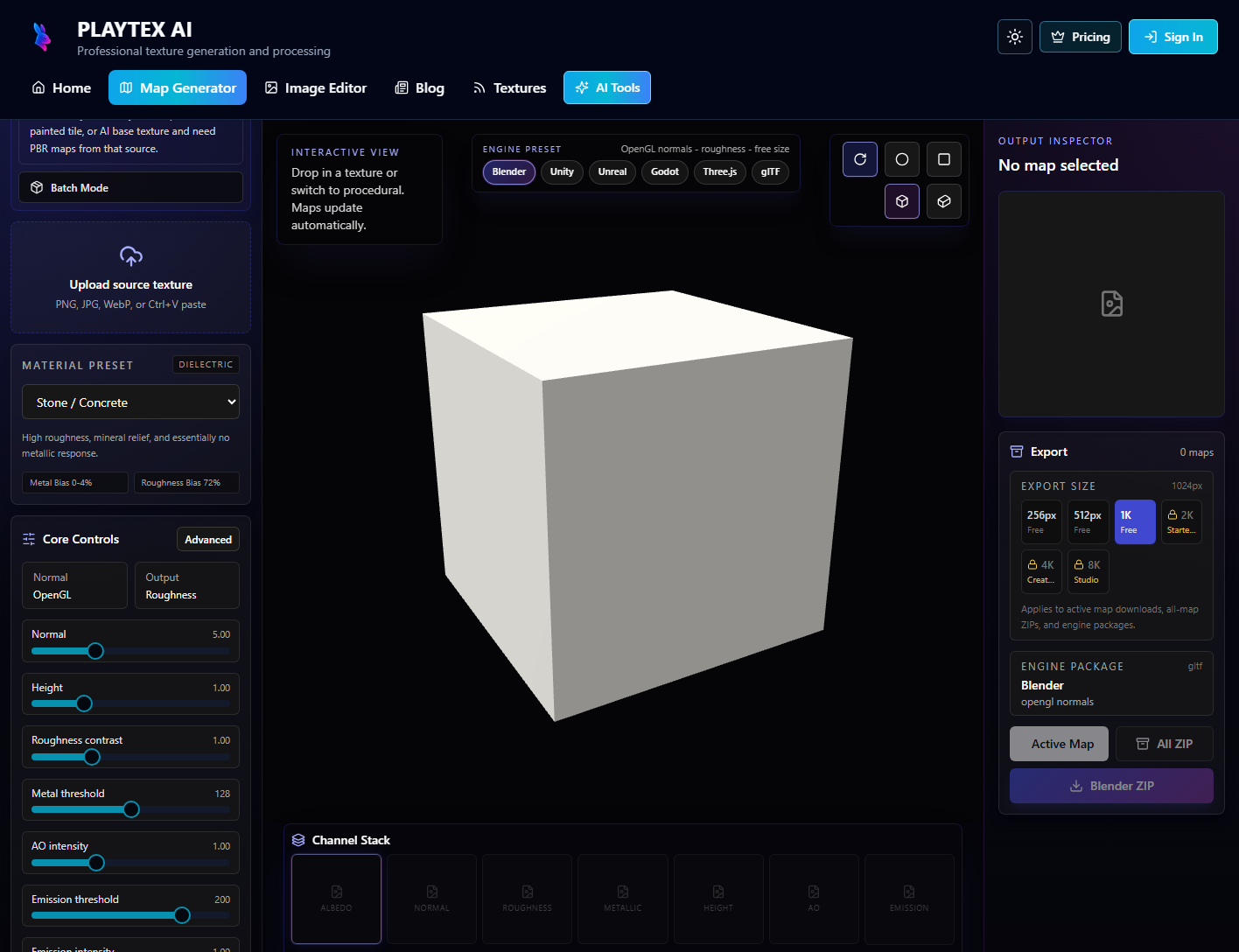
Task: Open the AI Tools tab
Action: 607,87
